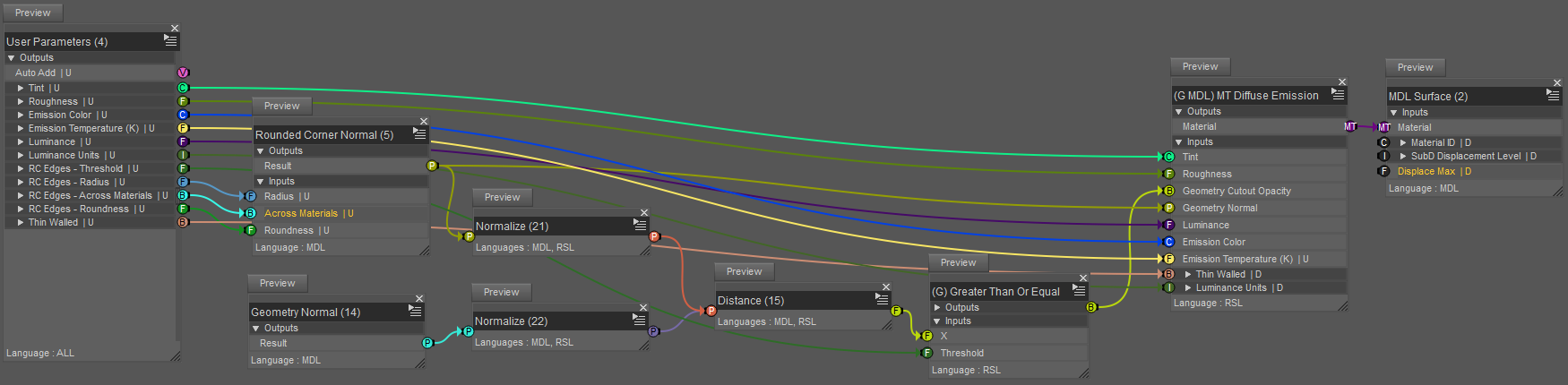Expand the Roughness parameter in User Parameters
Viewport: 1568px width, 385px height.
pos(21,101)
